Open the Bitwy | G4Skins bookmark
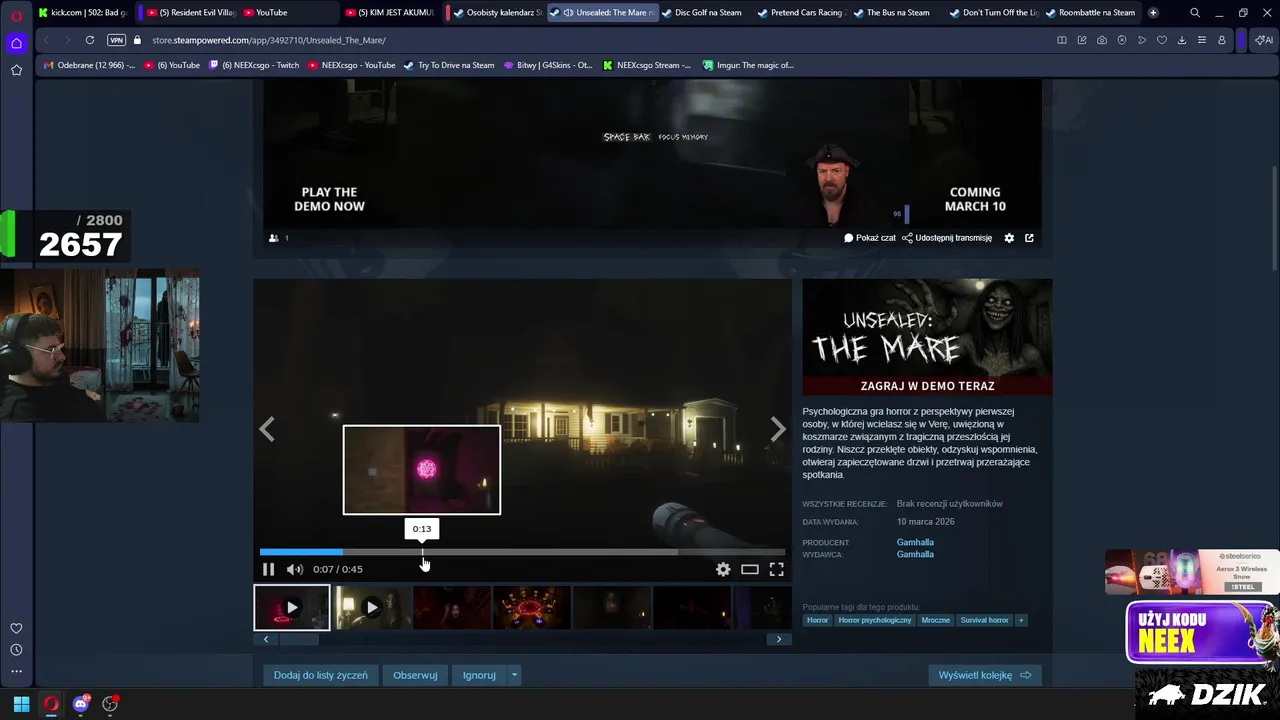 click(x=548, y=65)
